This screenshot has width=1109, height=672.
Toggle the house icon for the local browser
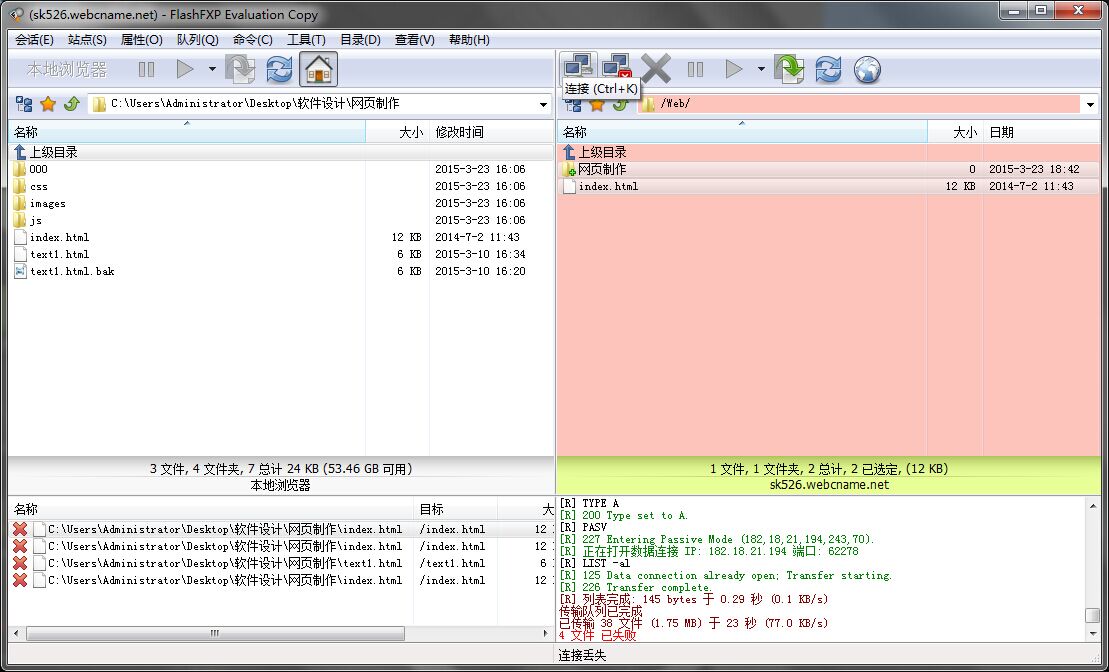pos(318,69)
